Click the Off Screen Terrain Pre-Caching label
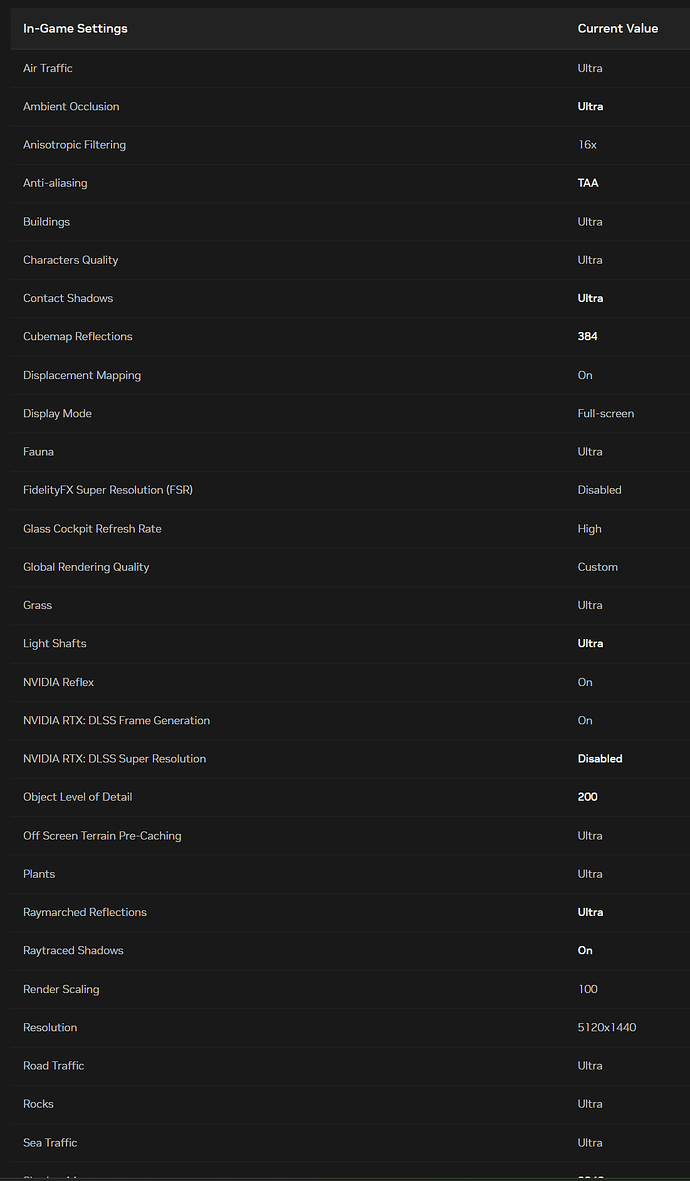This screenshot has width=690, height=1181. coord(102,836)
